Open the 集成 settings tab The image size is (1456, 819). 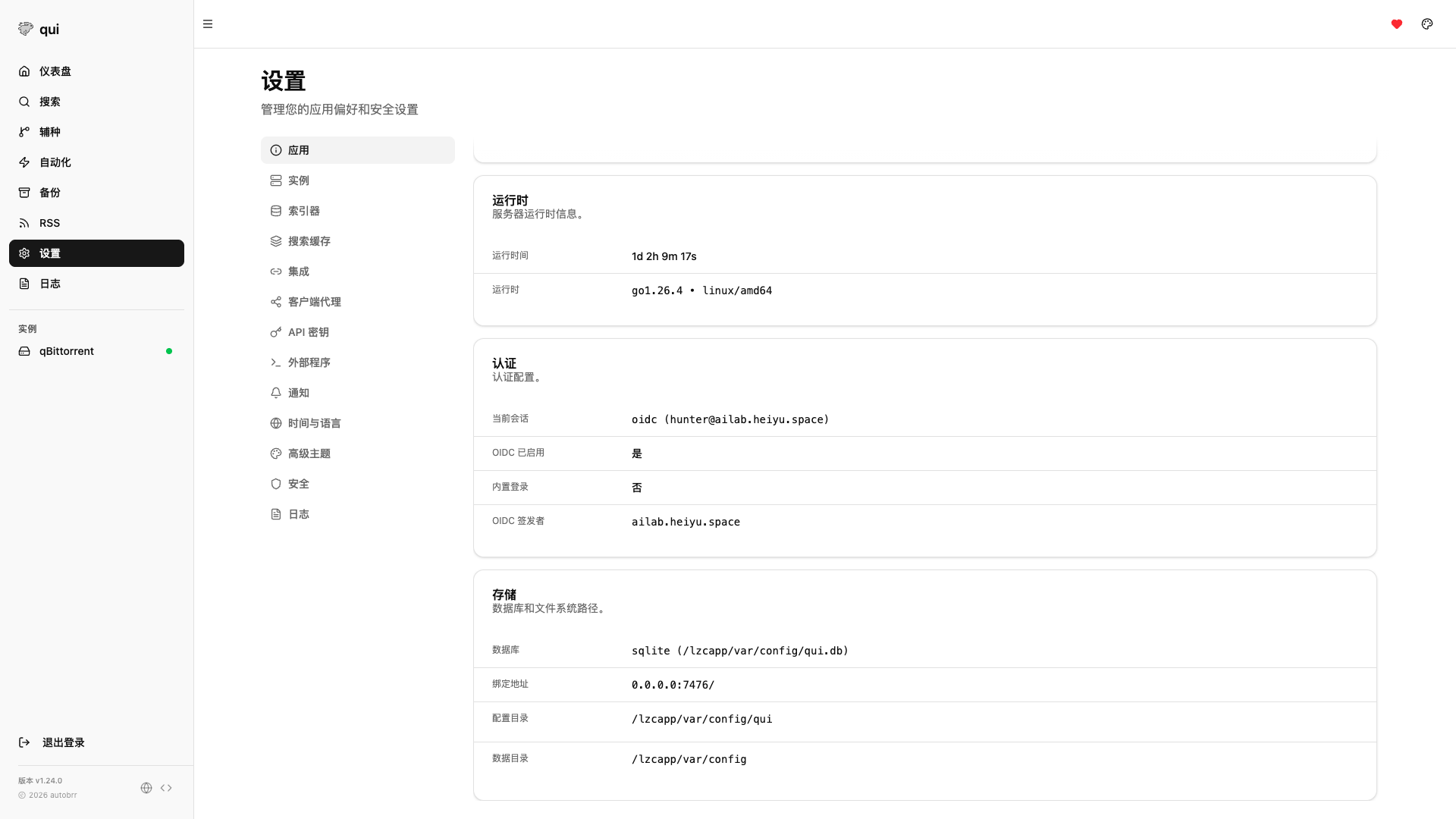pyautogui.click(x=358, y=271)
